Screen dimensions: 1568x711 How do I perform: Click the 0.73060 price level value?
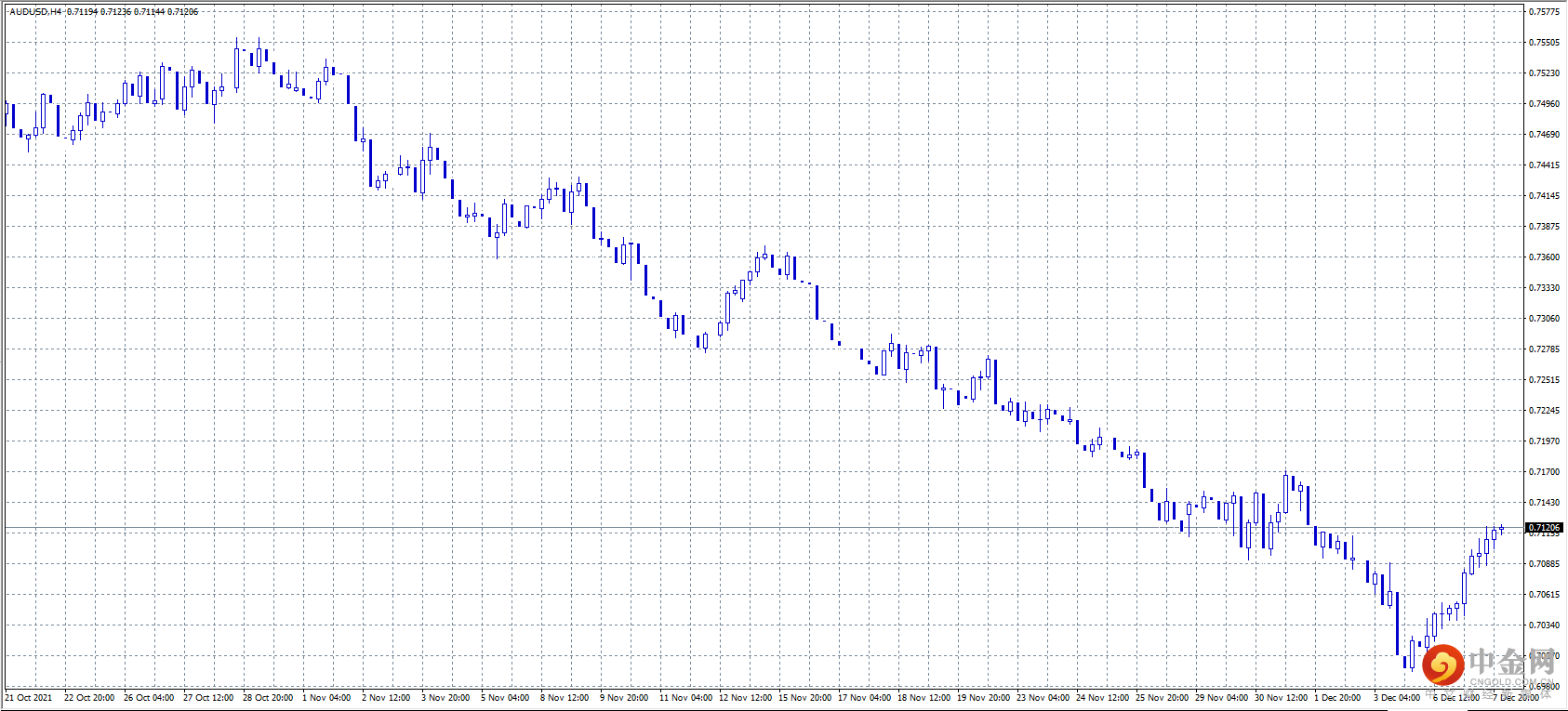click(1544, 319)
